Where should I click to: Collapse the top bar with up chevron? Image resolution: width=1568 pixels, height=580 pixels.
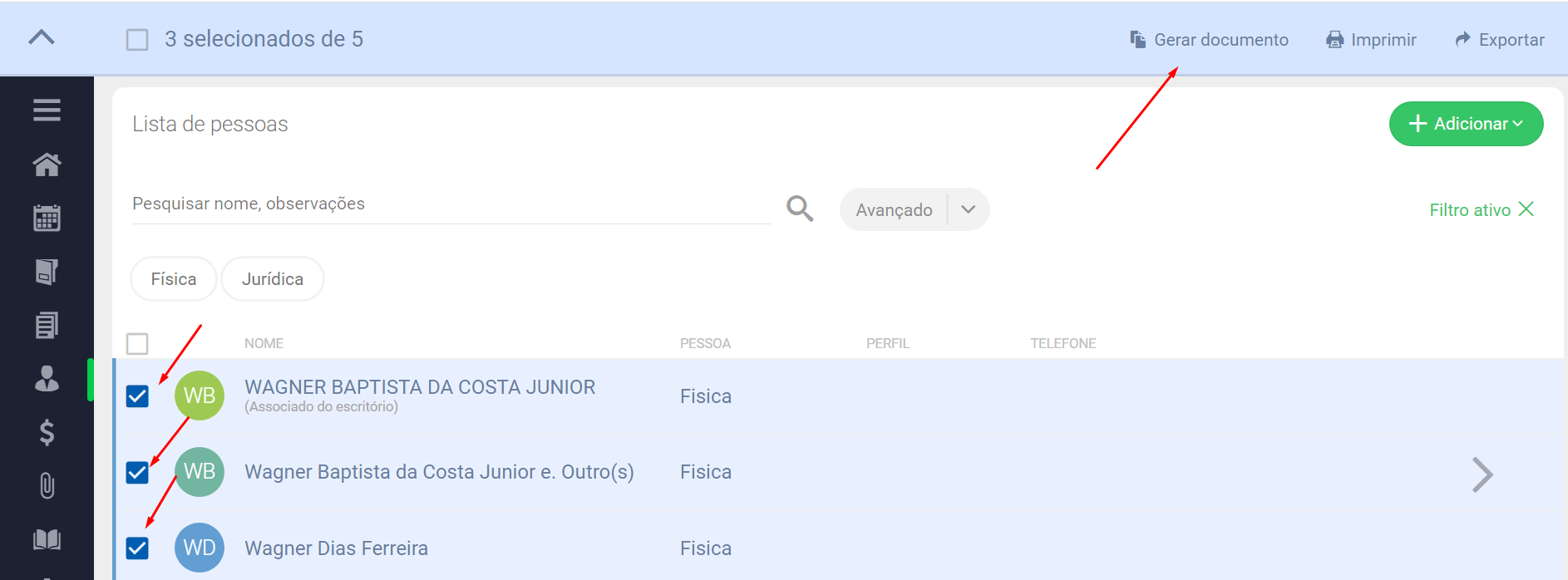[42, 37]
